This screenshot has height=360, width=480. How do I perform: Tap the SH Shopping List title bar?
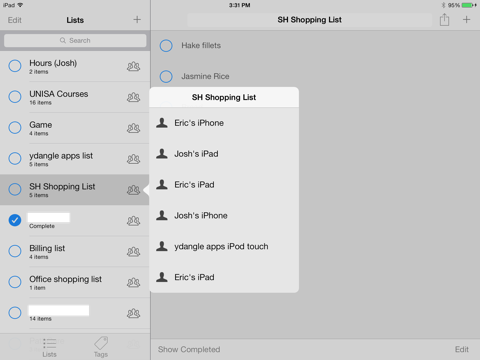coord(310,20)
